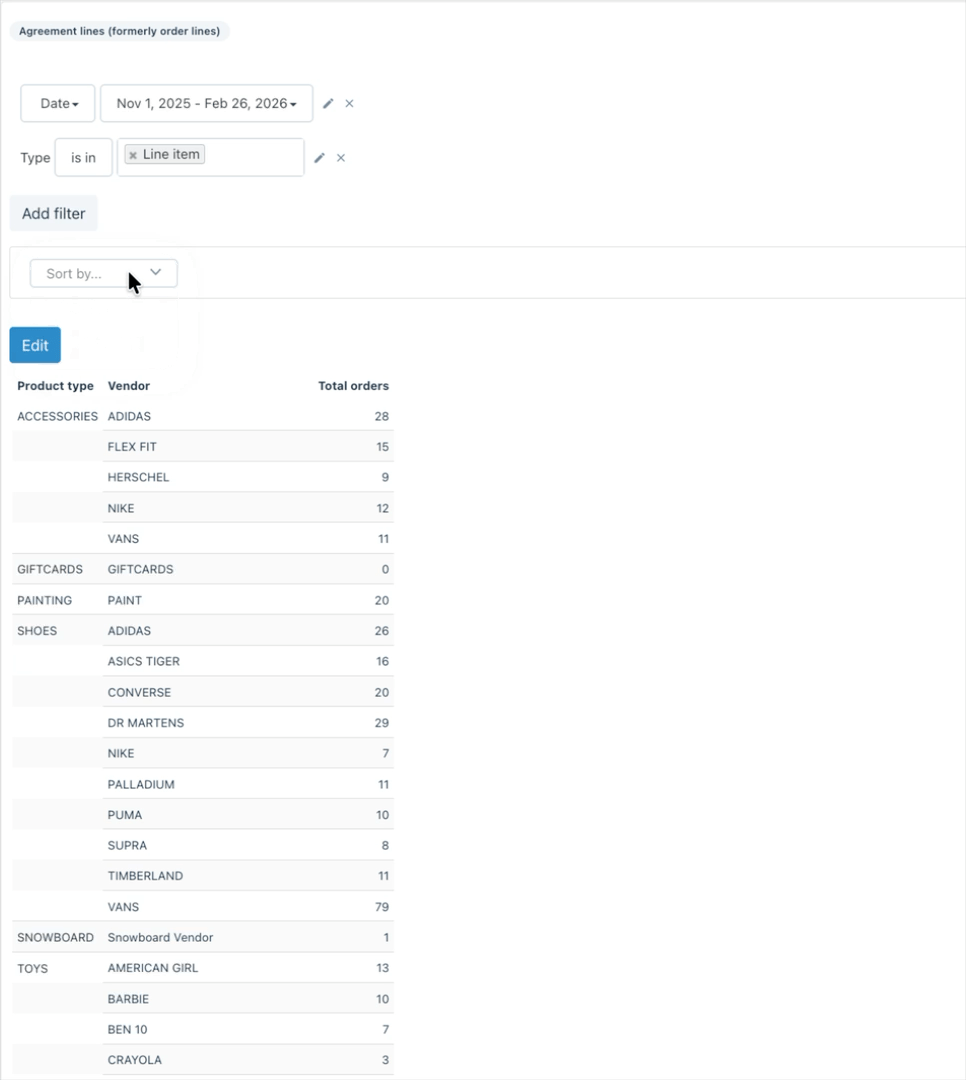Image resolution: width=966 pixels, height=1080 pixels.
Task: Select the HERSCHEL vendor row
Action: click(248, 477)
